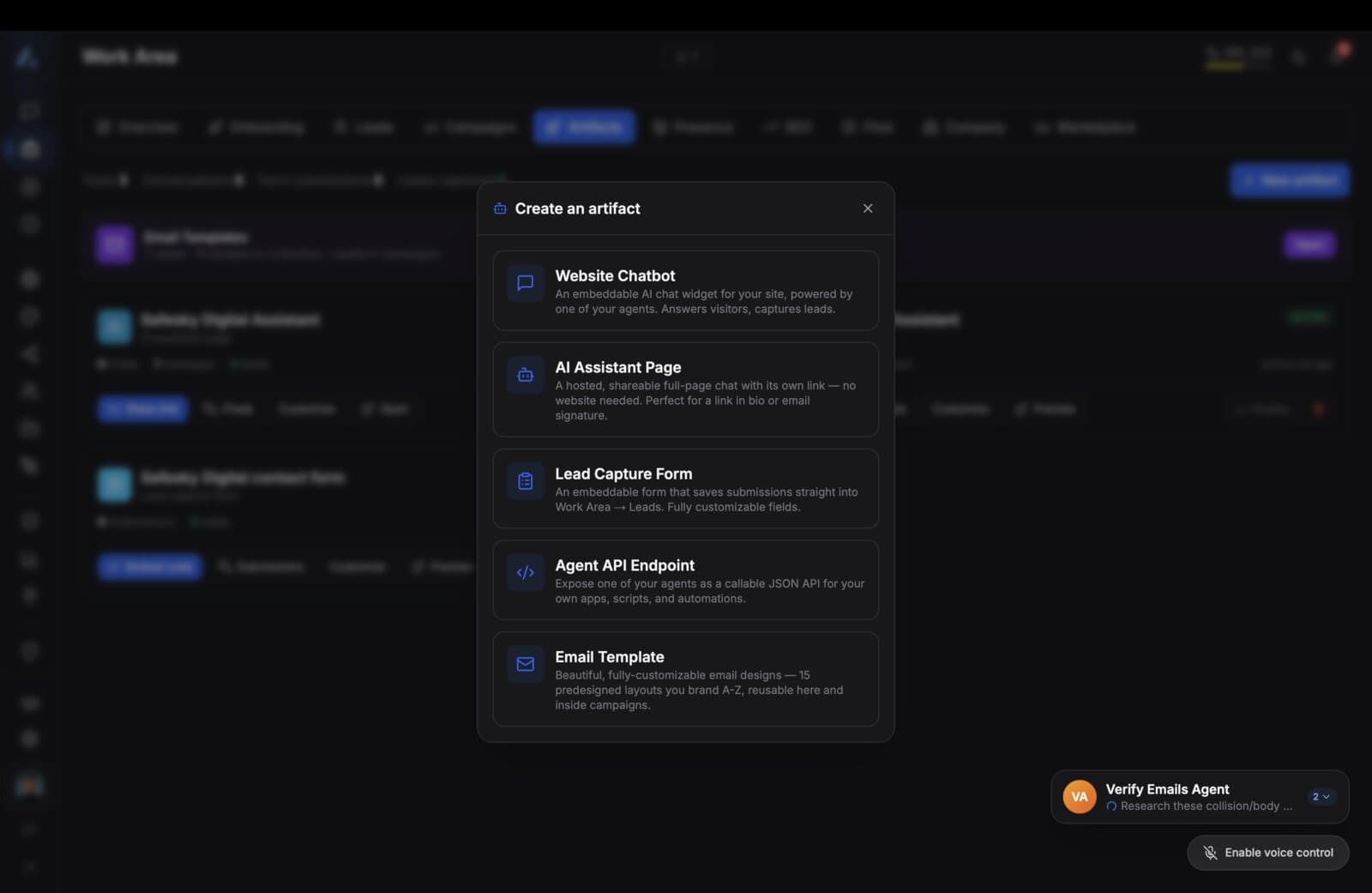
Task: Click the Agent API Endpoint code brackets icon
Action: point(526,573)
